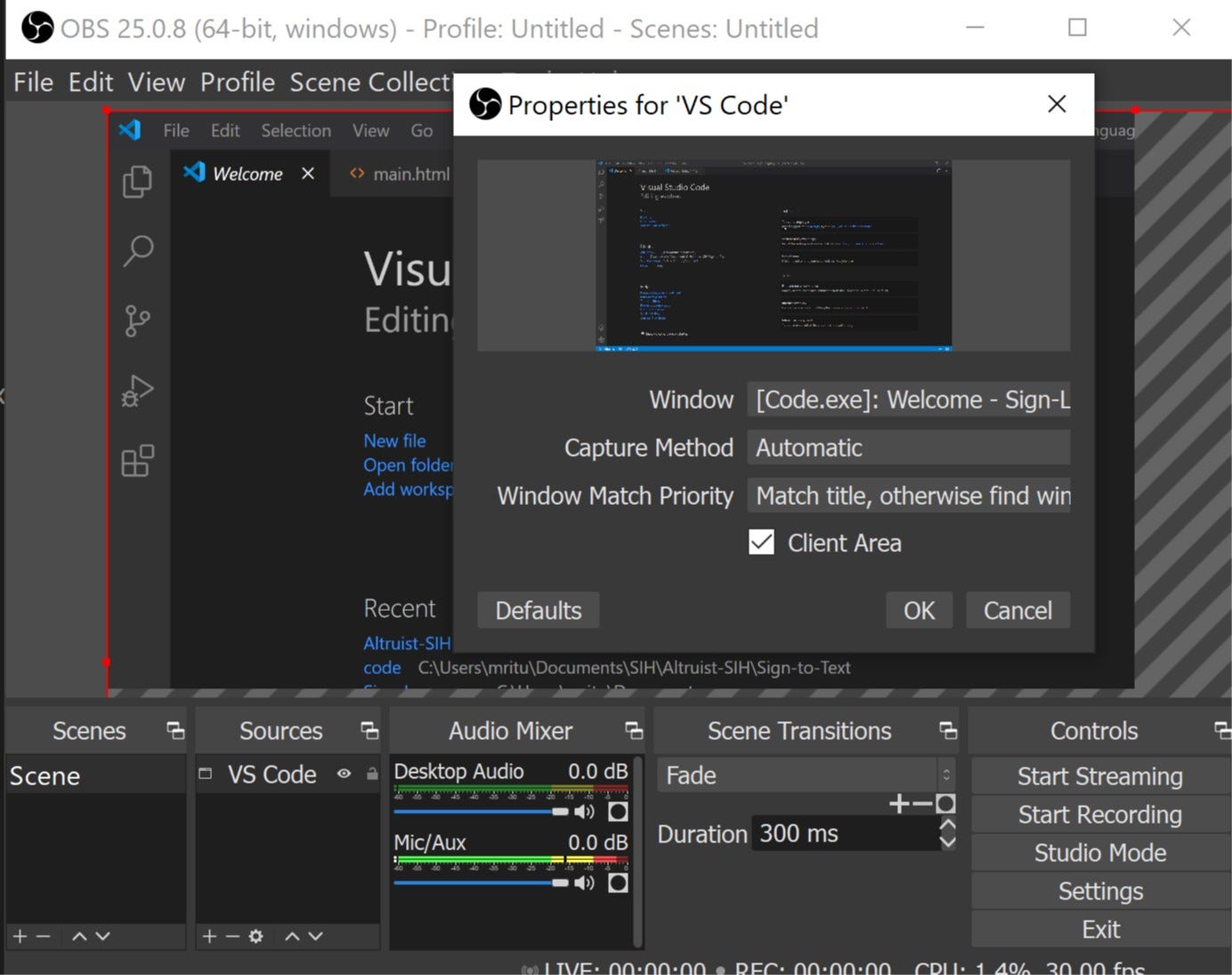Image resolution: width=1232 pixels, height=975 pixels.
Task: Open Run and Debug icon in VS Code
Action: tap(137, 390)
